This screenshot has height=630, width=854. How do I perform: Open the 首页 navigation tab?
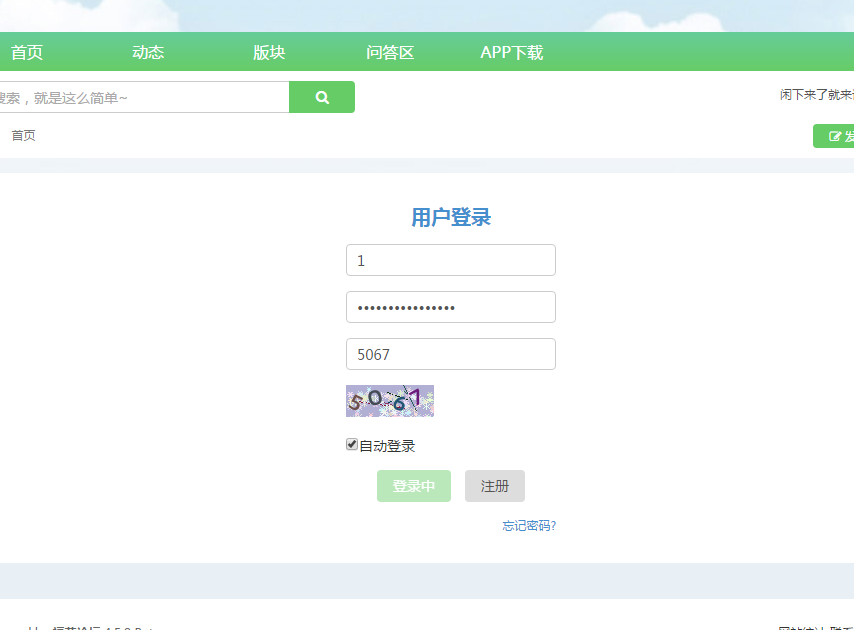[27, 53]
